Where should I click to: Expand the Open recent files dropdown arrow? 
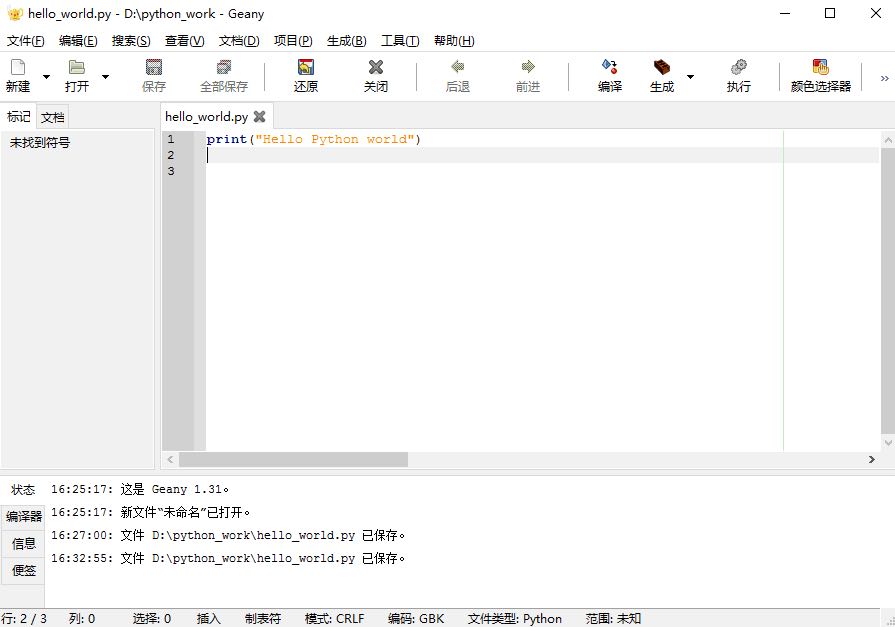(105, 77)
